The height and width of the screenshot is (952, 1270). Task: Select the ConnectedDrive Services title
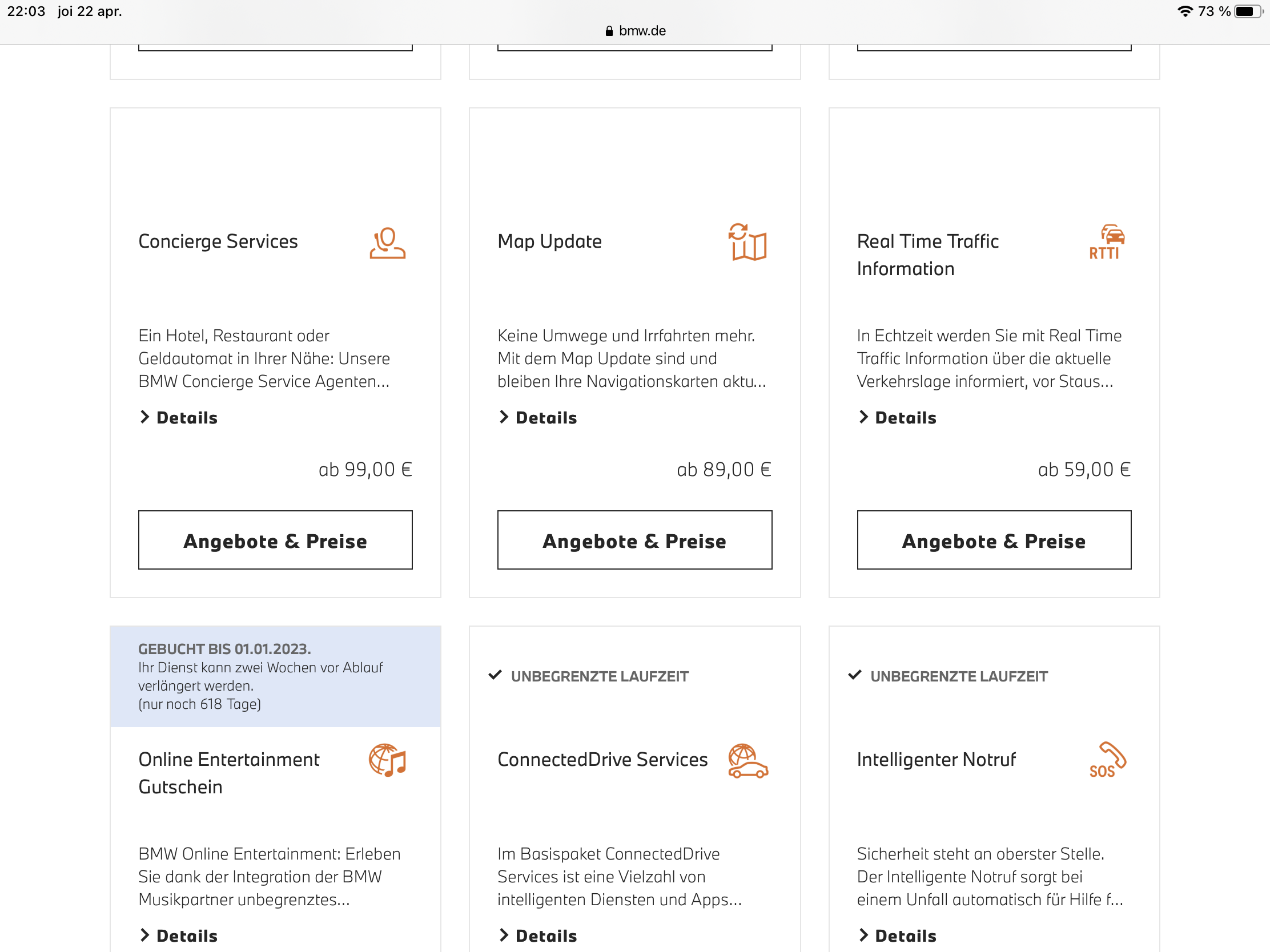[x=603, y=760]
